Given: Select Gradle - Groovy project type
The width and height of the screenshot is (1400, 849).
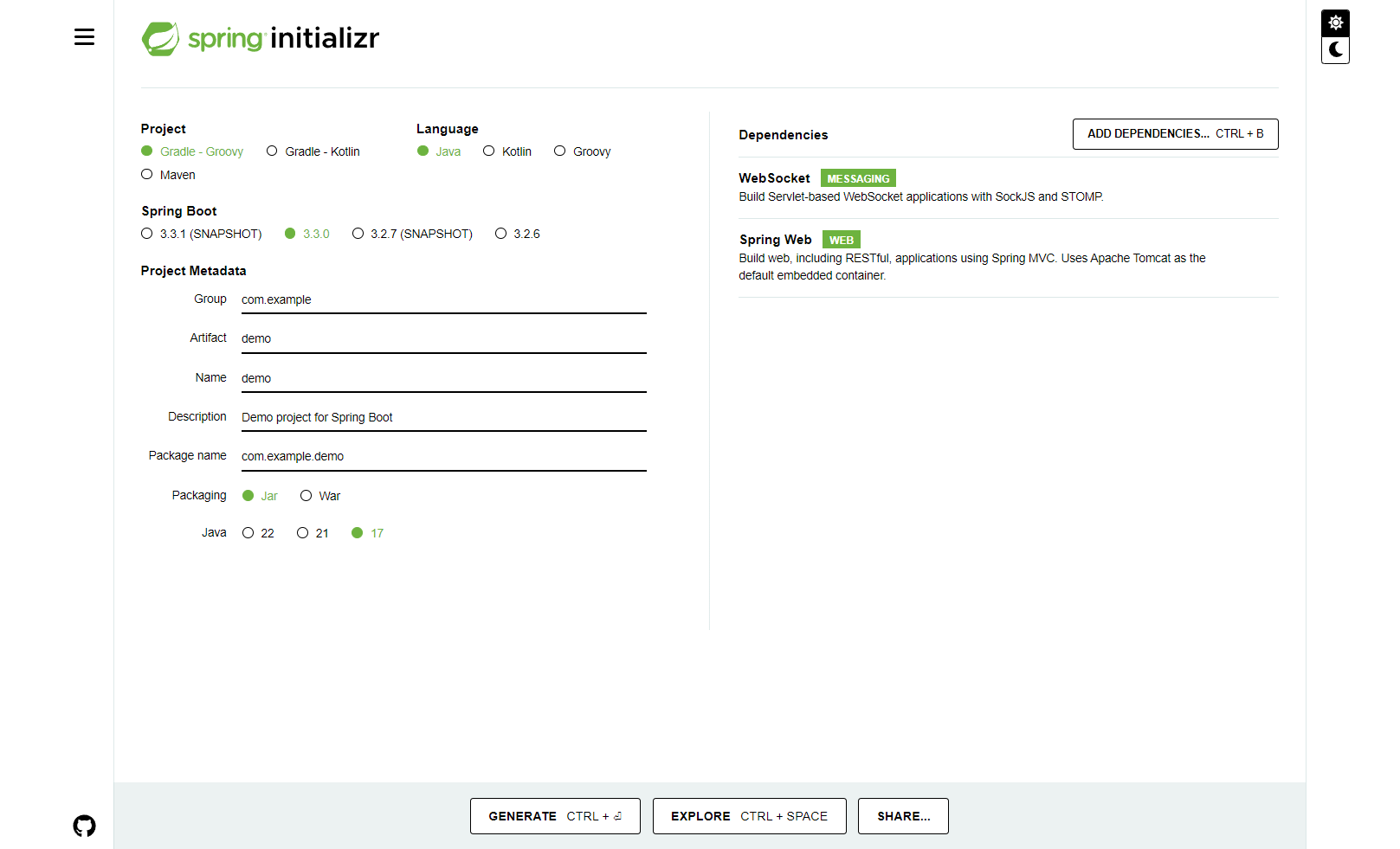Looking at the screenshot, I should 192,151.
